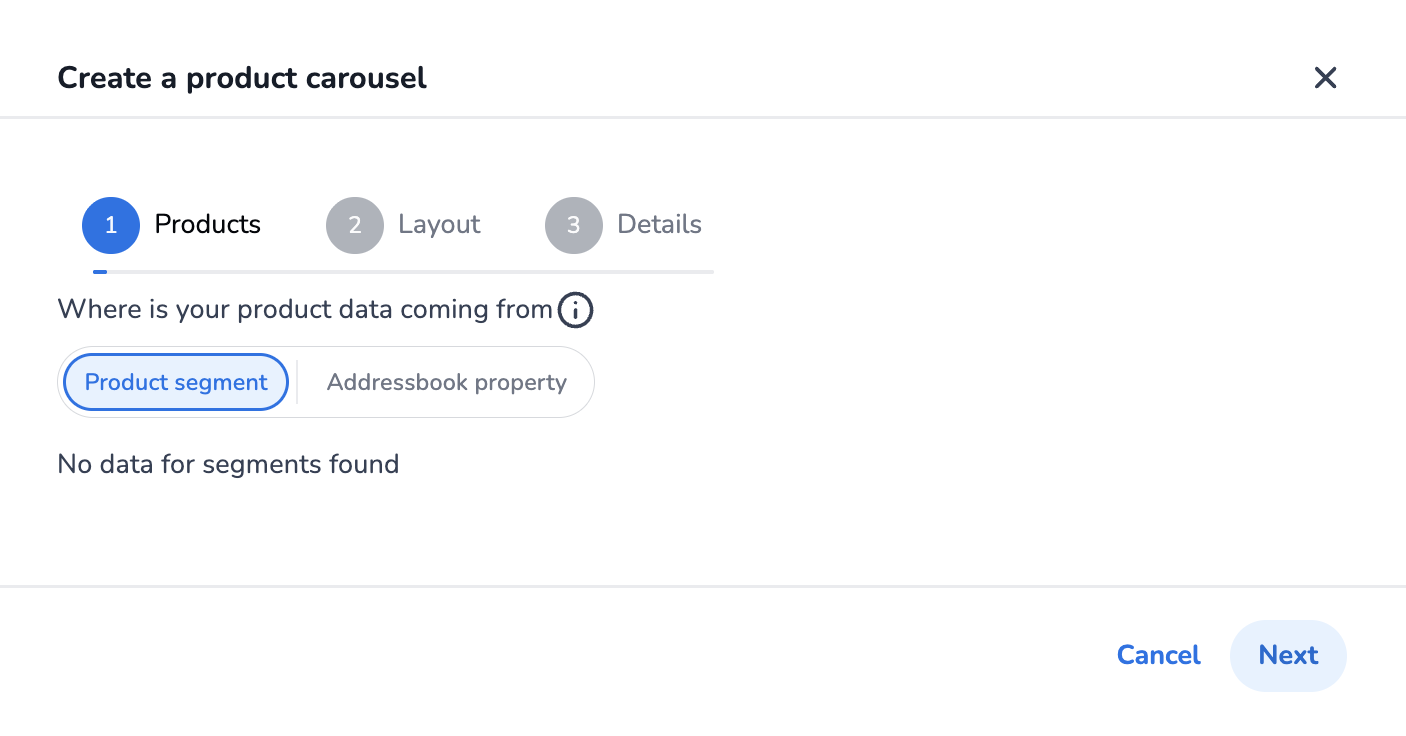Click the footer separator line above Cancel
Viewport: 1406px width, 736px height.
click(x=703, y=586)
